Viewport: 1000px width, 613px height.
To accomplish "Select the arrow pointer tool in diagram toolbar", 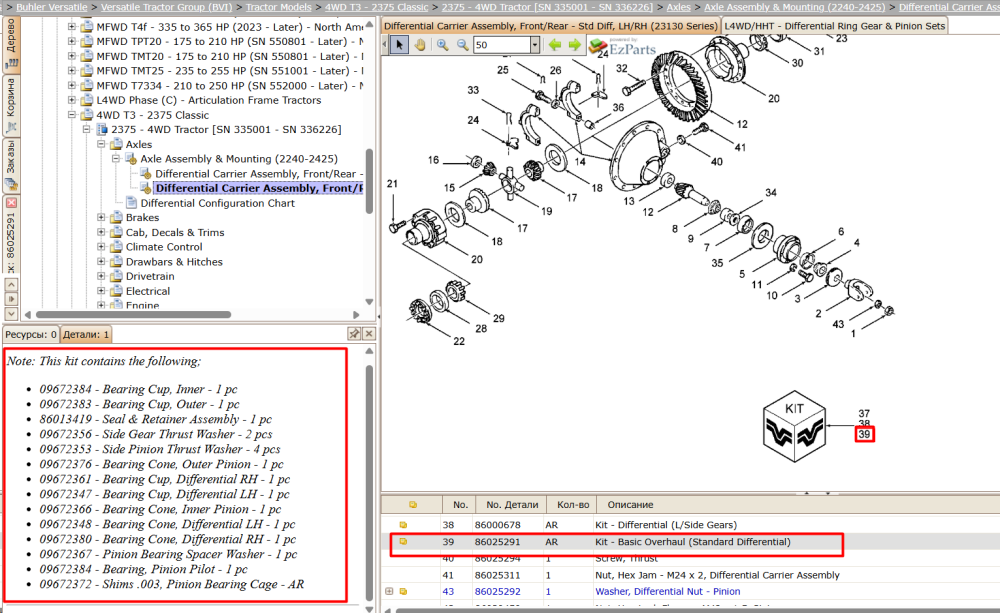I will [x=399, y=45].
